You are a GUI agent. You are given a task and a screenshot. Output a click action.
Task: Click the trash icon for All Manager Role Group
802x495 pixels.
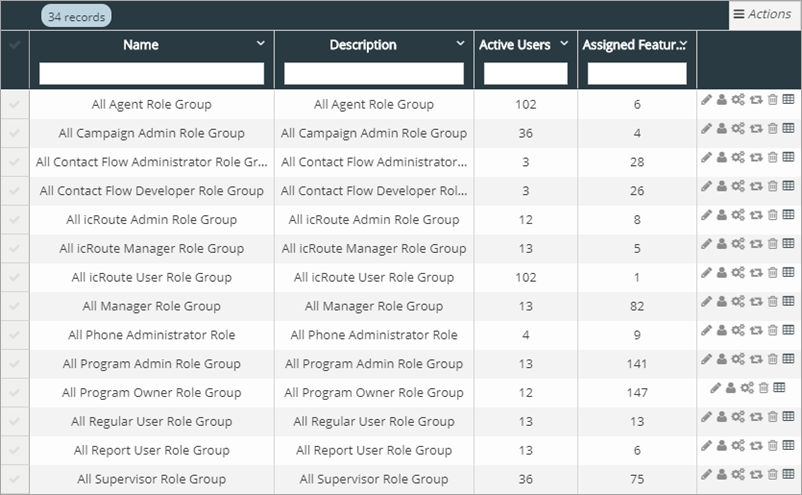pyautogui.click(x=772, y=301)
